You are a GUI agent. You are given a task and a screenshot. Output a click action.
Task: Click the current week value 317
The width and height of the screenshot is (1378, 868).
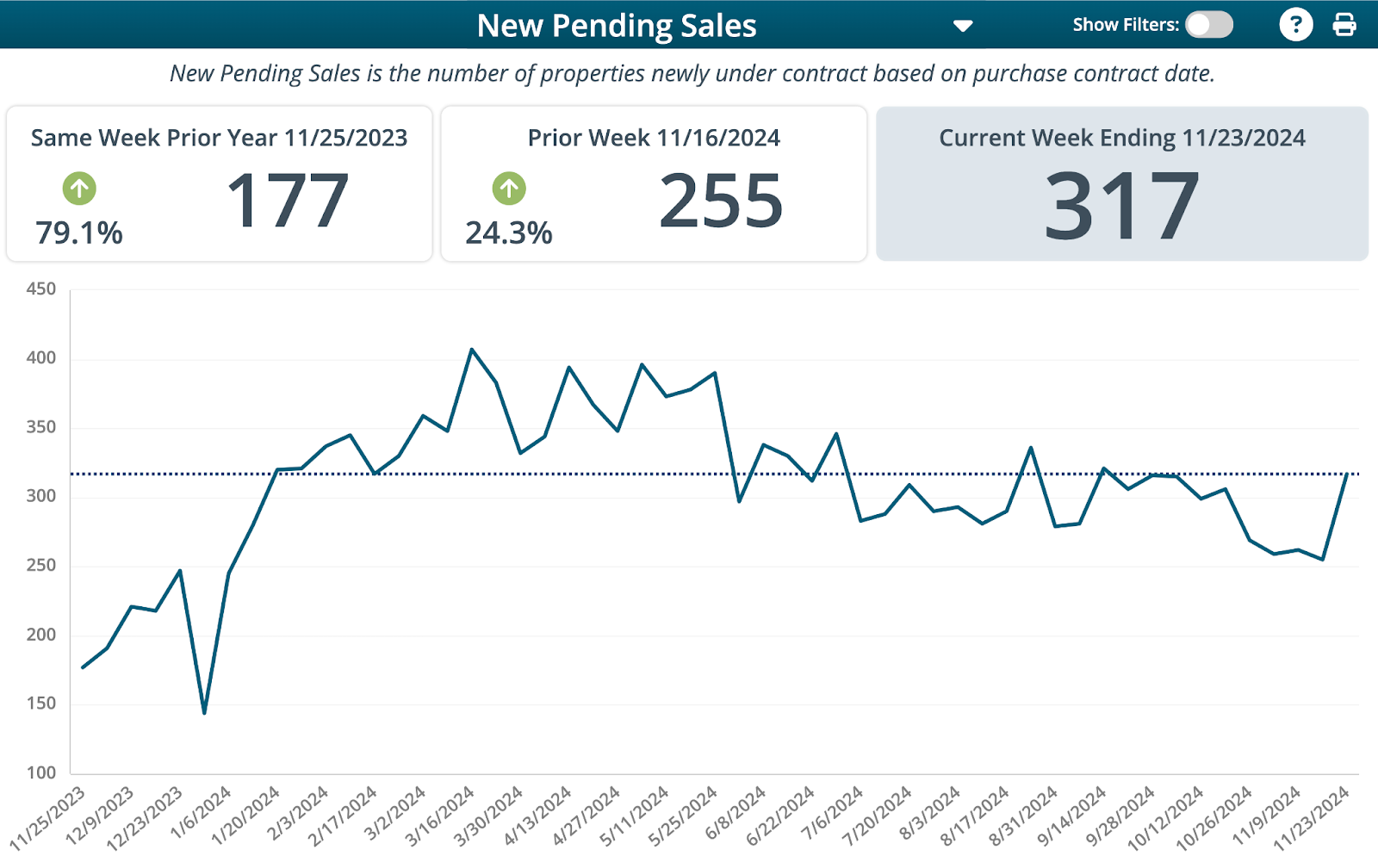point(1121,206)
